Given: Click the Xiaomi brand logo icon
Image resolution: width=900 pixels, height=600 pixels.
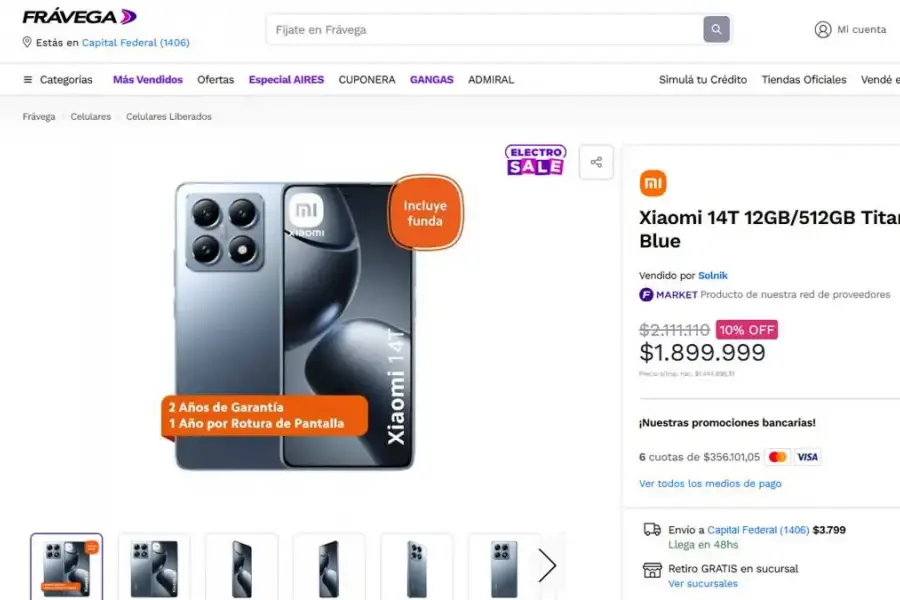Looking at the screenshot, I should click(x=653, y=184).
